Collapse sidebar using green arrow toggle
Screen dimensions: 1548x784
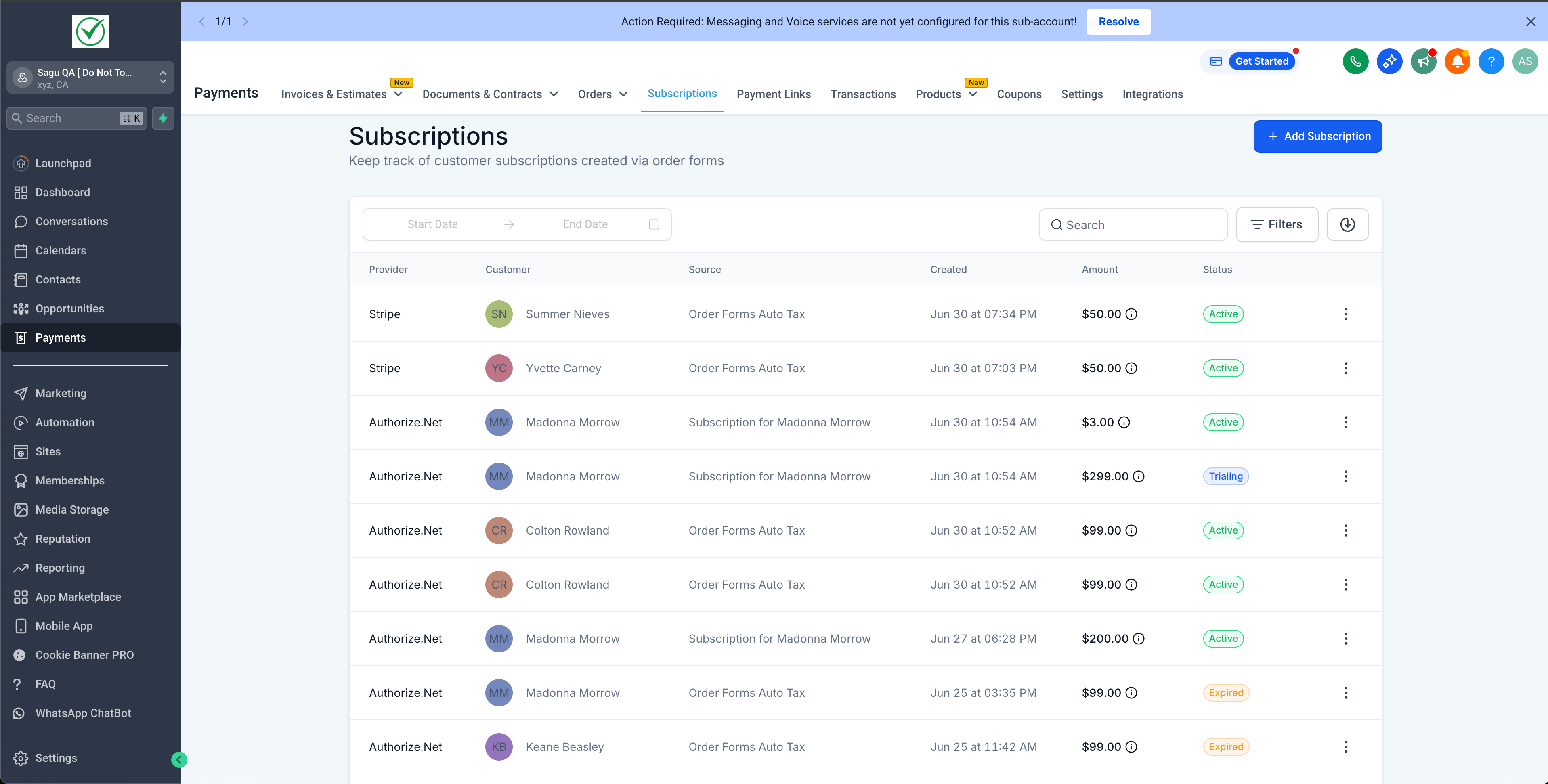pyautogui.click(x=179, y=760)
